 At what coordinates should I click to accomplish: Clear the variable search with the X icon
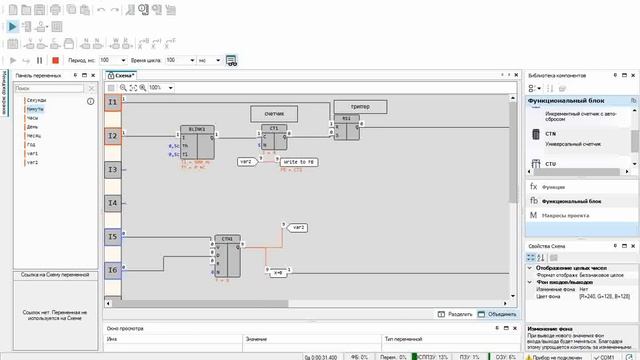(91, 88)
